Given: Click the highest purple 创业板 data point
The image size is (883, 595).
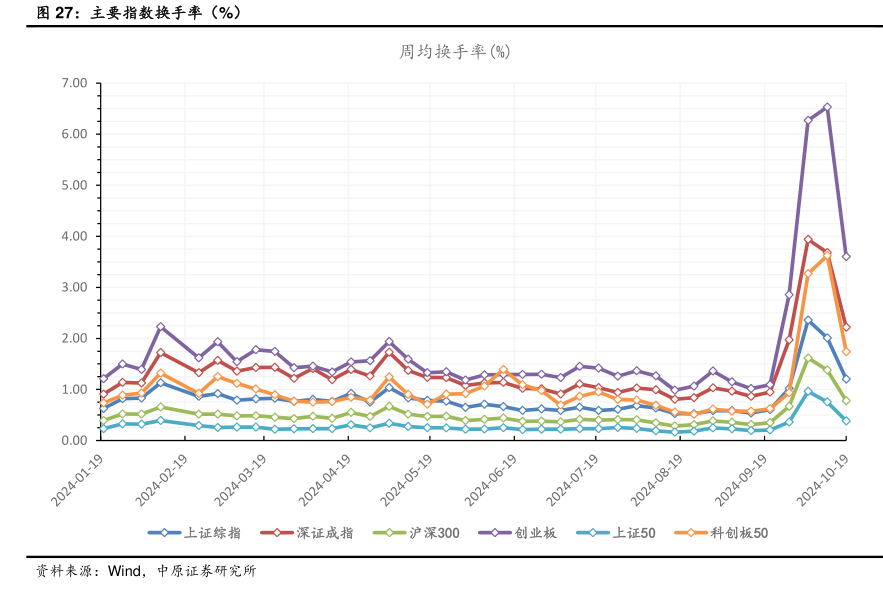Looking at the screenshot, I should [827, 107].
